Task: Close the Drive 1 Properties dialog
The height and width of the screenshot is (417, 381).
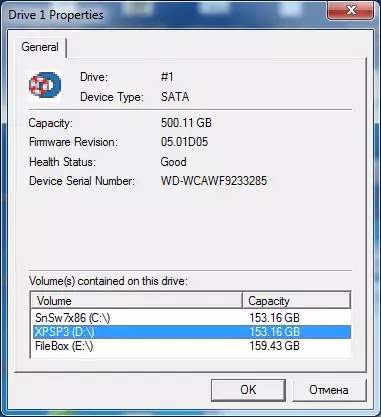Action: pos(351,10)
